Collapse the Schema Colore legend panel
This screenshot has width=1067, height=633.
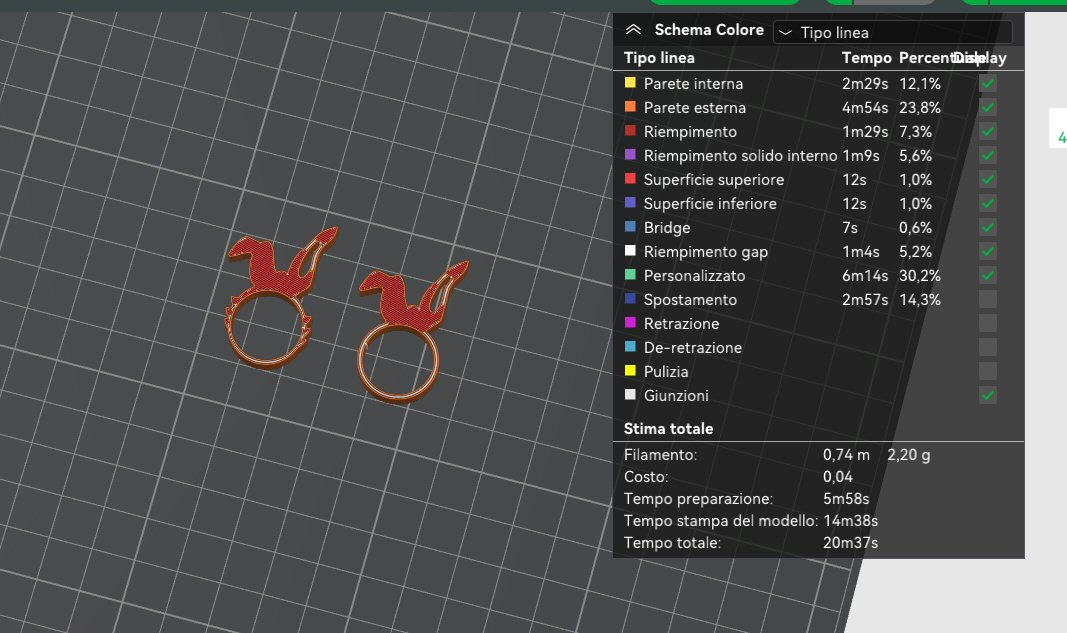coord(634,30)
